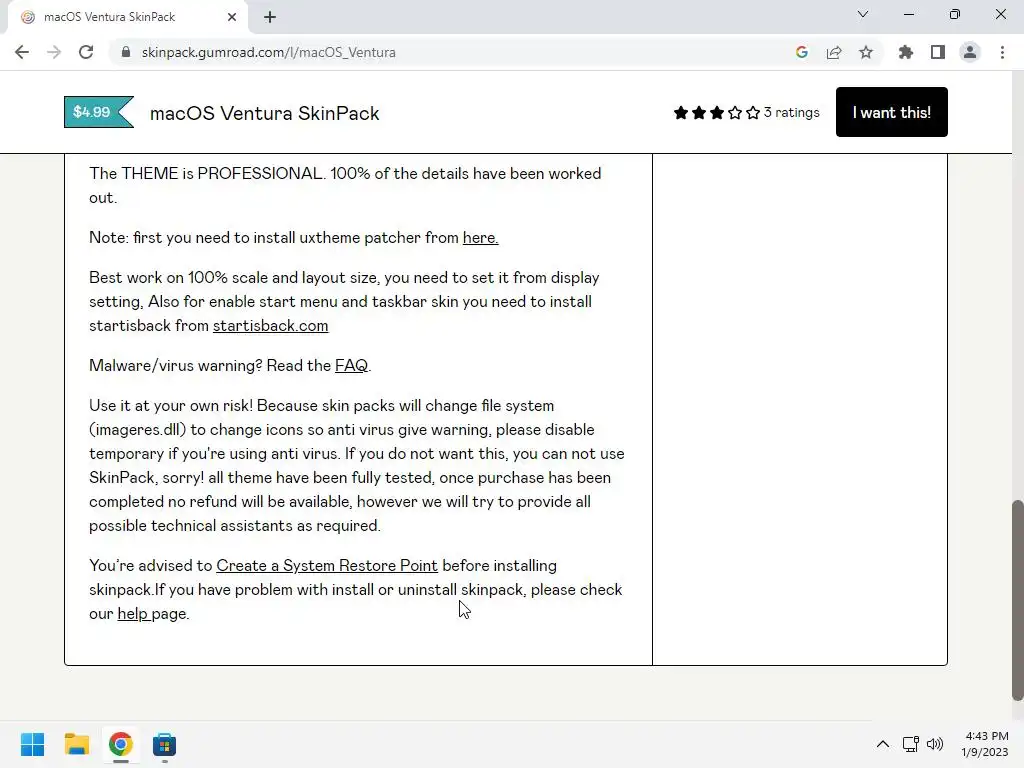Restore down the Chrome window
Image resolution: width=1024 pixels, height=768 pixels.
click(x=955, y=14)
